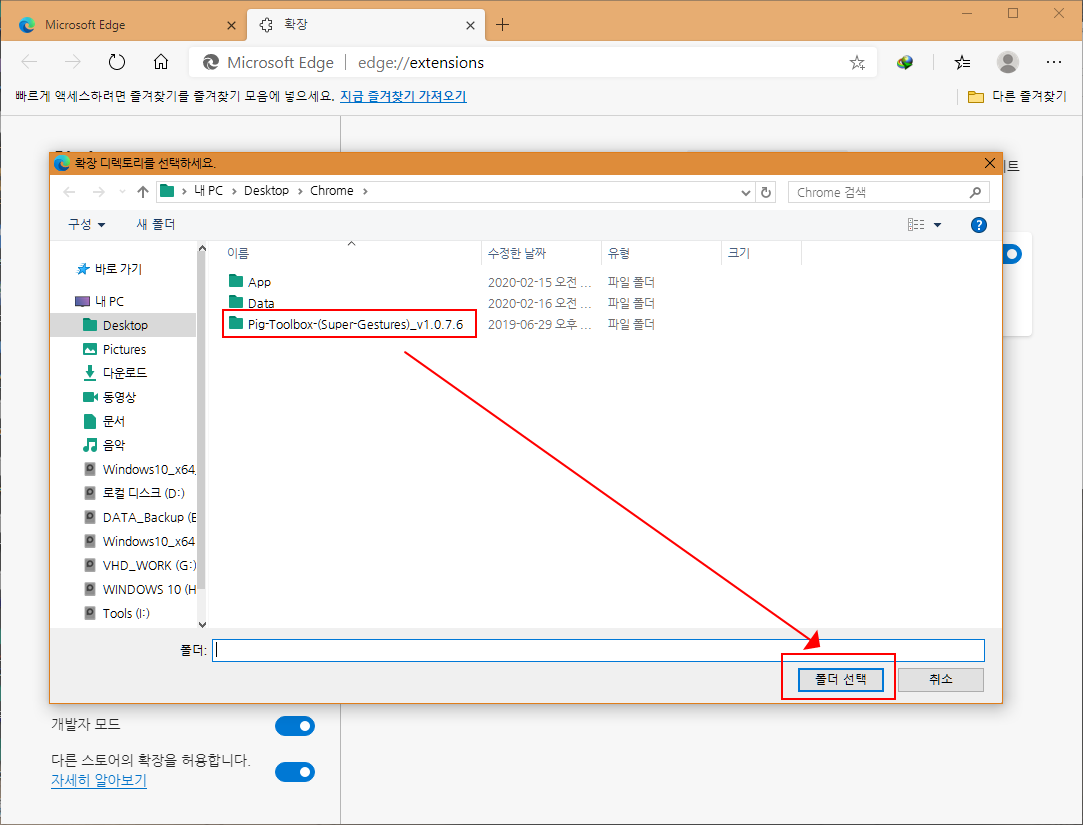Refresh the Edge extensions page

point(117,62)
